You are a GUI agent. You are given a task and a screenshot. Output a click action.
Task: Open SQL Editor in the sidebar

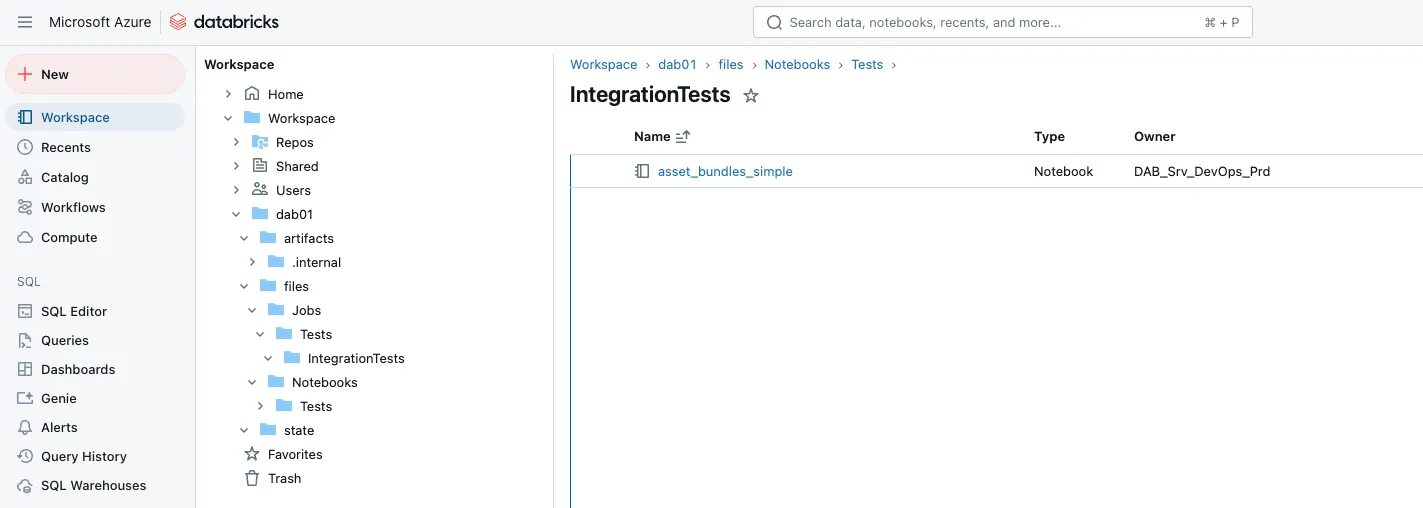coord(74,311)
